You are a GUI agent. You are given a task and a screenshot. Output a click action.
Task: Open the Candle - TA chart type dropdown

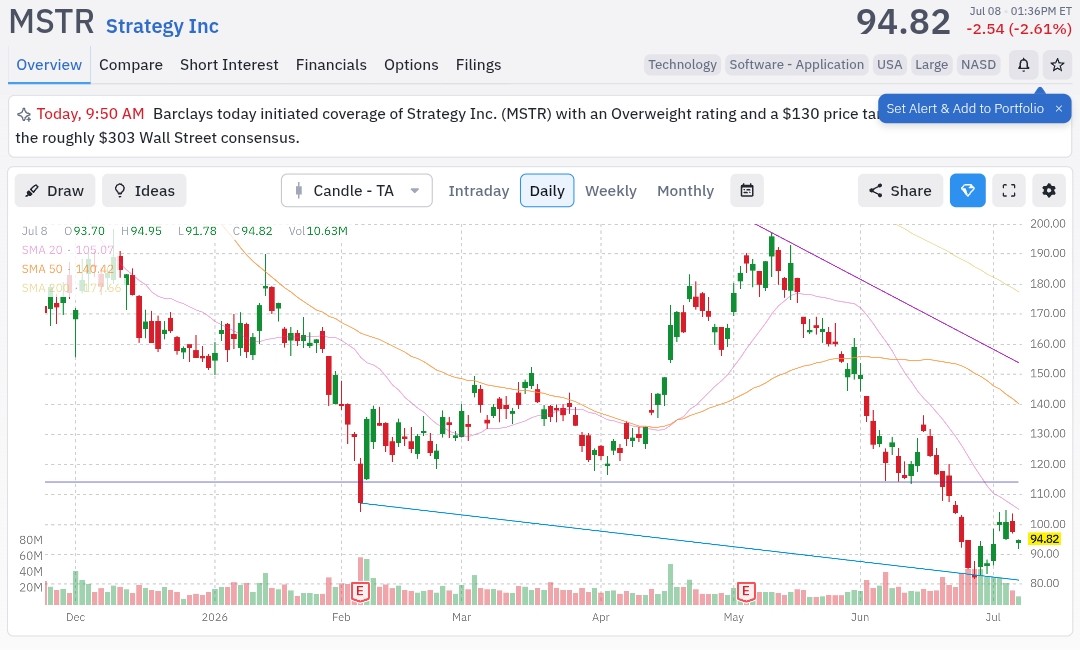[x=357, y=191]
